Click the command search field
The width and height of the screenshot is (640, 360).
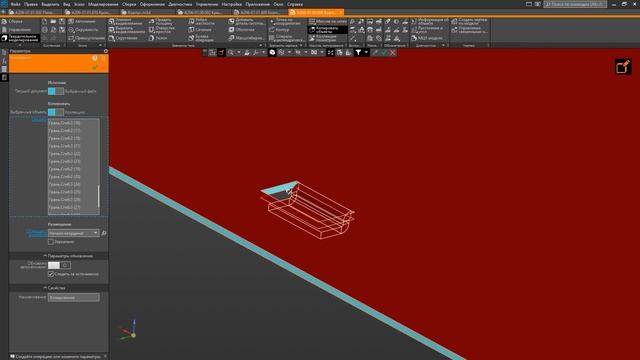(x=575, y=4)
